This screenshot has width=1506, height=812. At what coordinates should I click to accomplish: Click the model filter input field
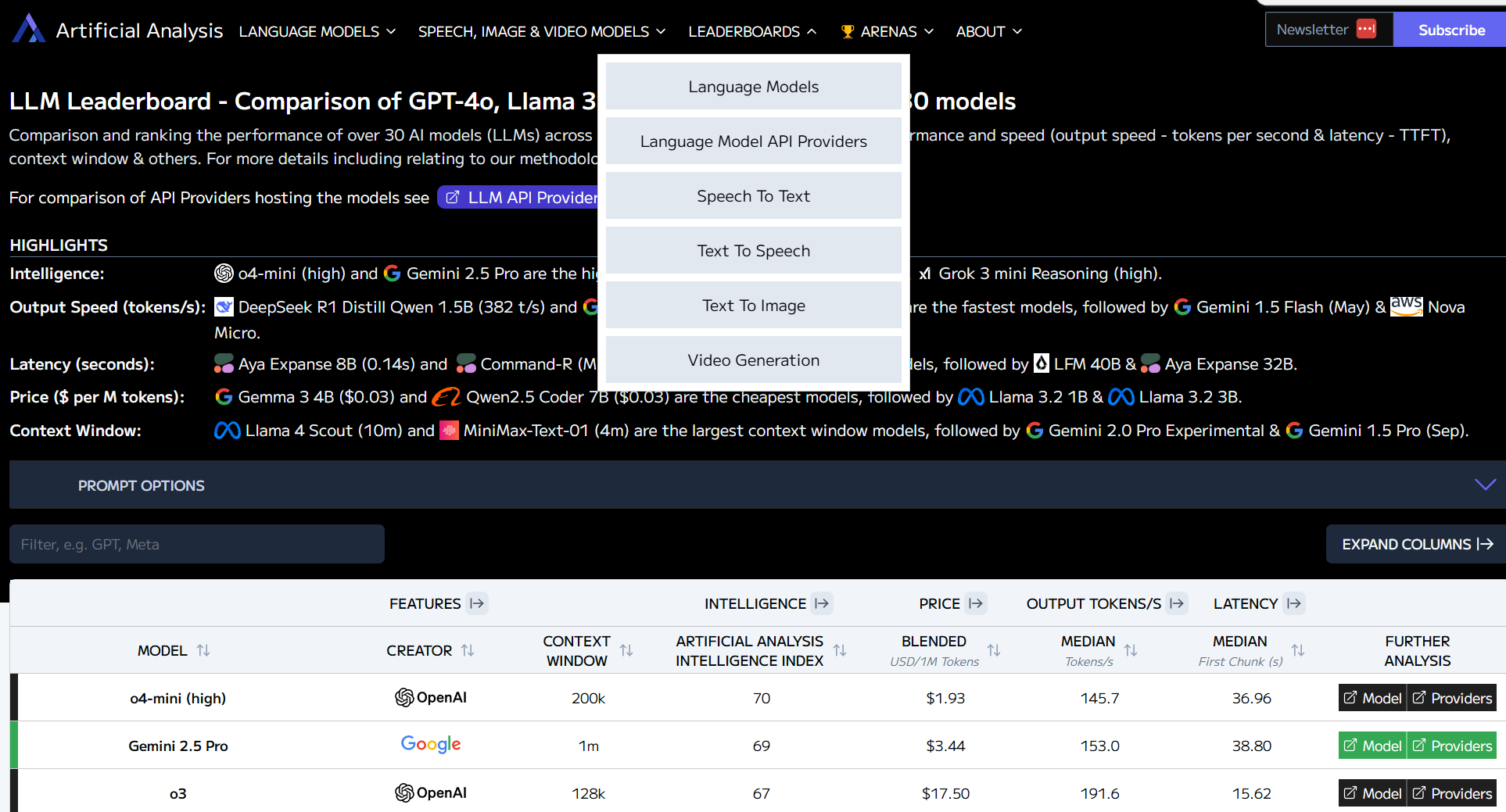[197, 544]
